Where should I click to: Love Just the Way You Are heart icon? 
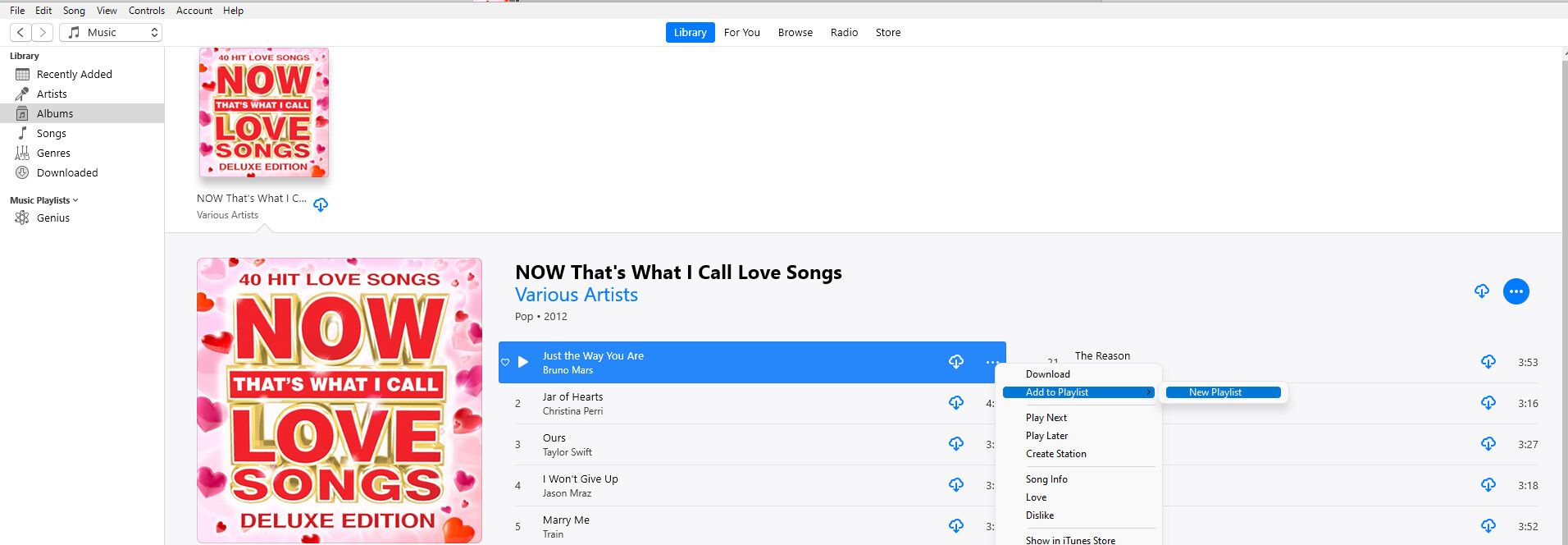coord(505,362)
